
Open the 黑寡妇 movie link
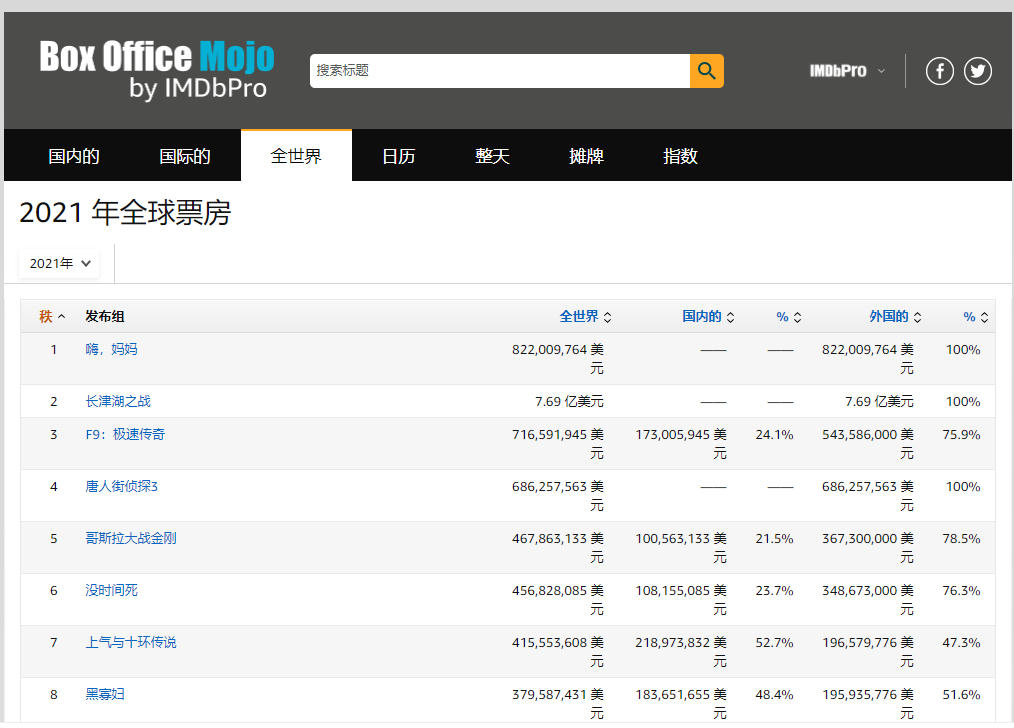[x=105, y=694]
